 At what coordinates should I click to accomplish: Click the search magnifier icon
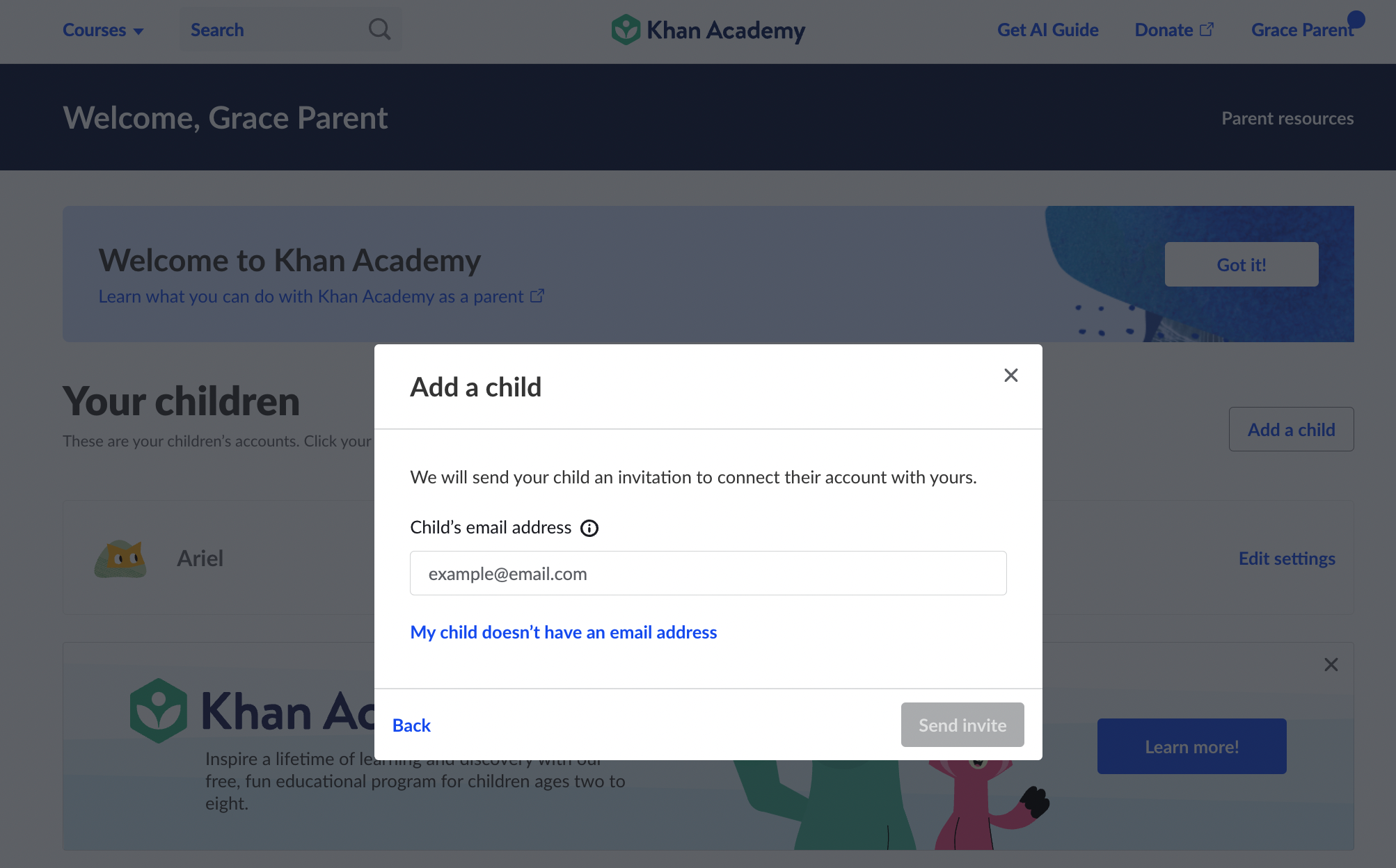point(379,29)
